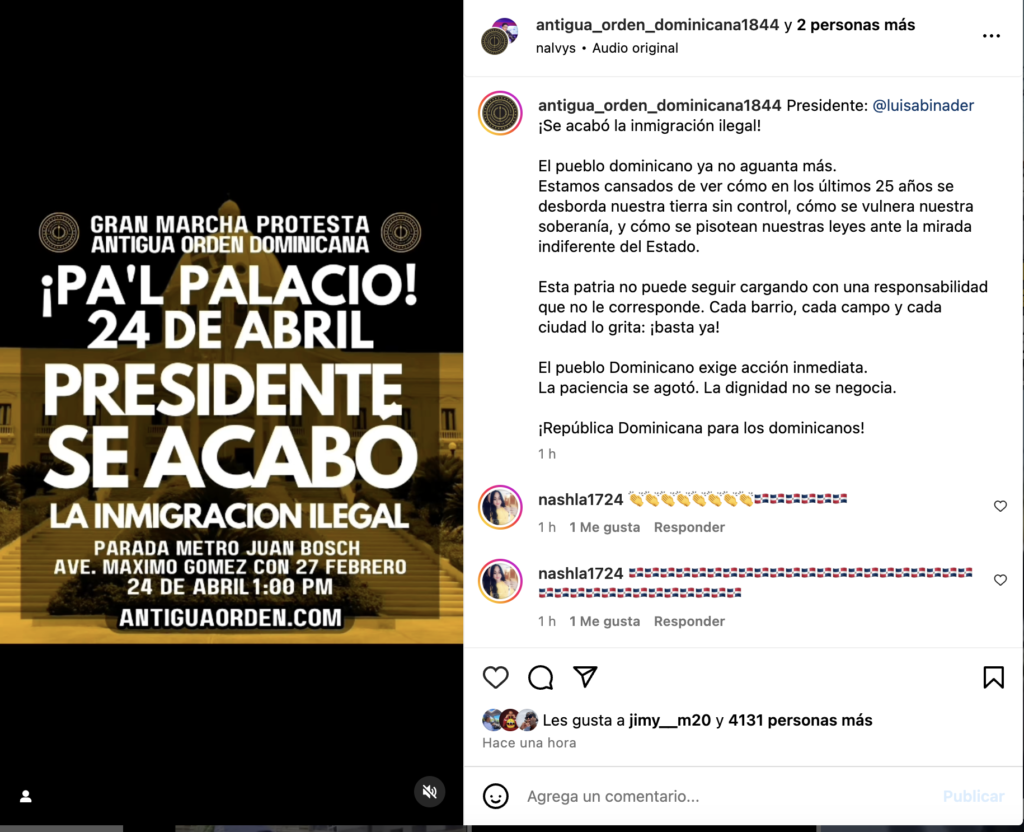The width and height of the screenshot is (1024, 832).
Task: Expand '2 personas más' collaborators list
Action: [856, 25]
